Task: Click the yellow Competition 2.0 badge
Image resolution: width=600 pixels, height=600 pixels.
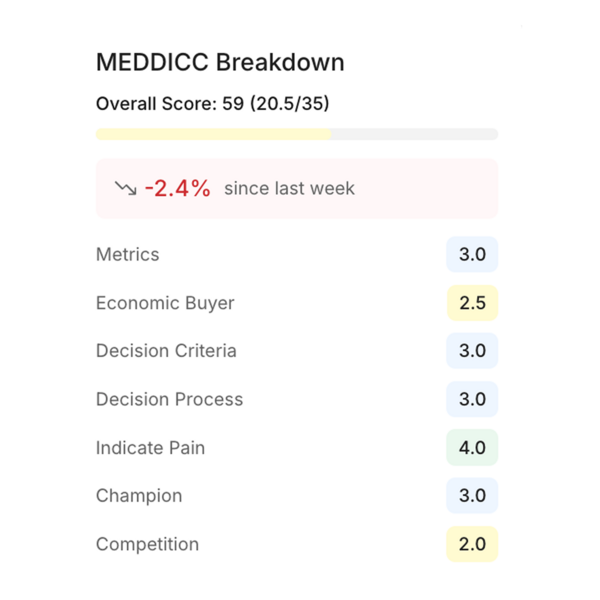Action: tap(472, 544)
